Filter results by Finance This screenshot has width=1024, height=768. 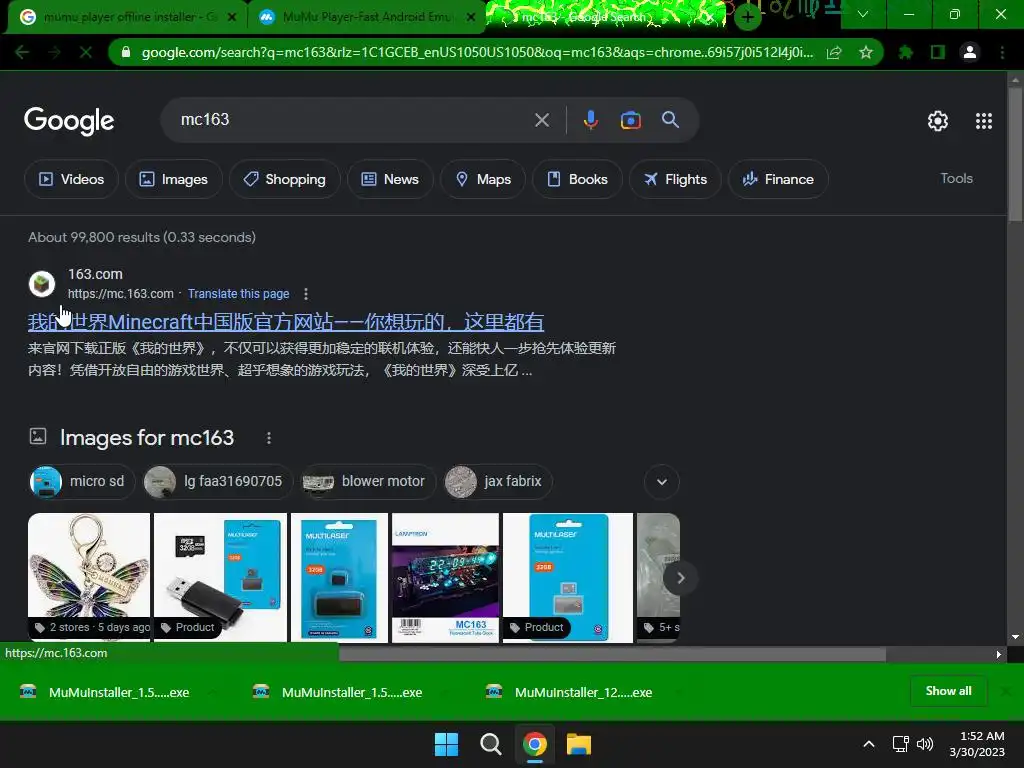tap(778, 179)
